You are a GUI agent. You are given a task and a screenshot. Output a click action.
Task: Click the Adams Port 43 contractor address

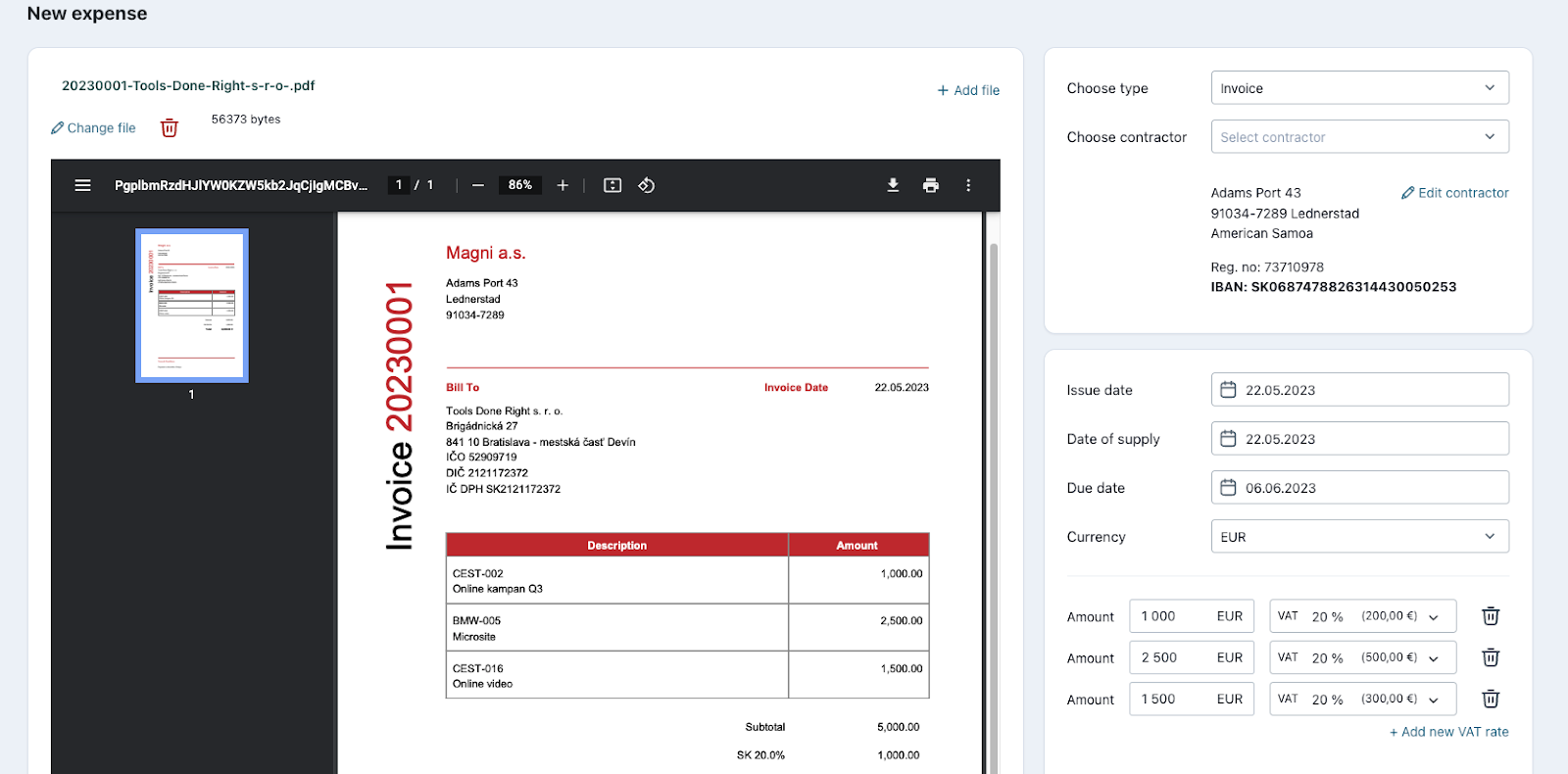click(1256, 193)
